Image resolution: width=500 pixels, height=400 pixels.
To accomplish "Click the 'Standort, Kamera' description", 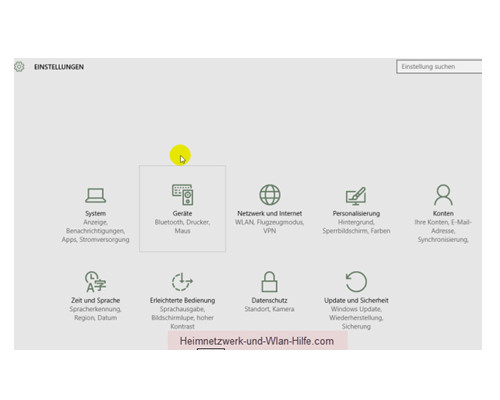I will click(269, 309).
